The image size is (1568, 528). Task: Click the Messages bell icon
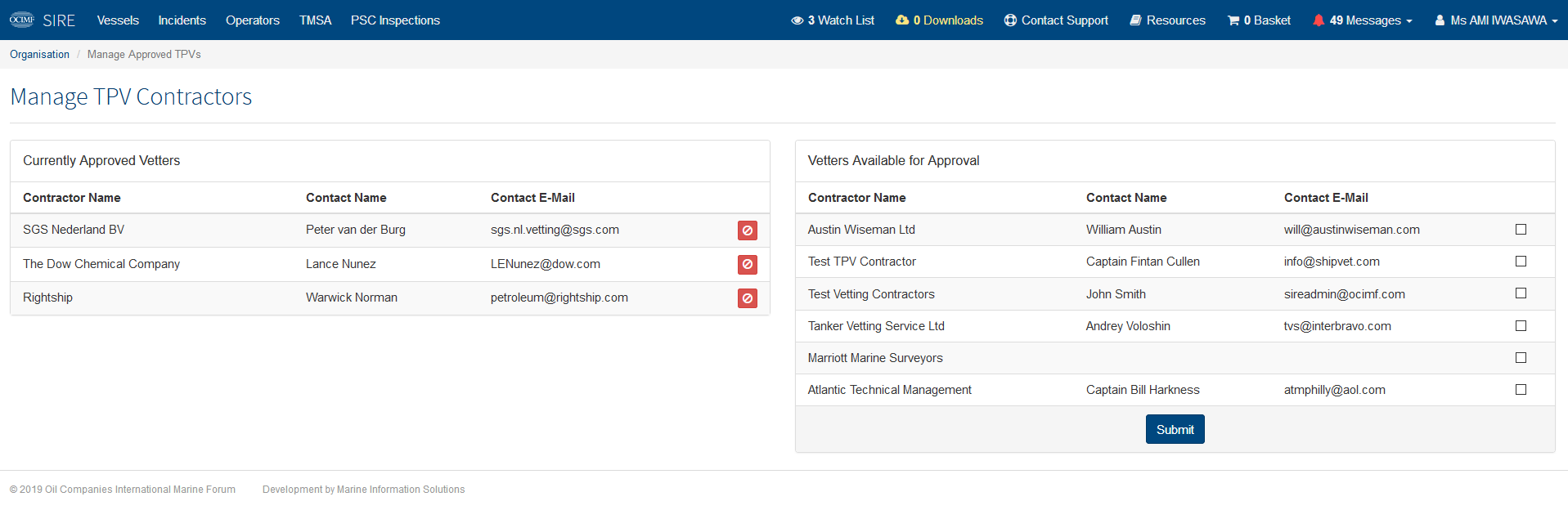coord(1319,20)
